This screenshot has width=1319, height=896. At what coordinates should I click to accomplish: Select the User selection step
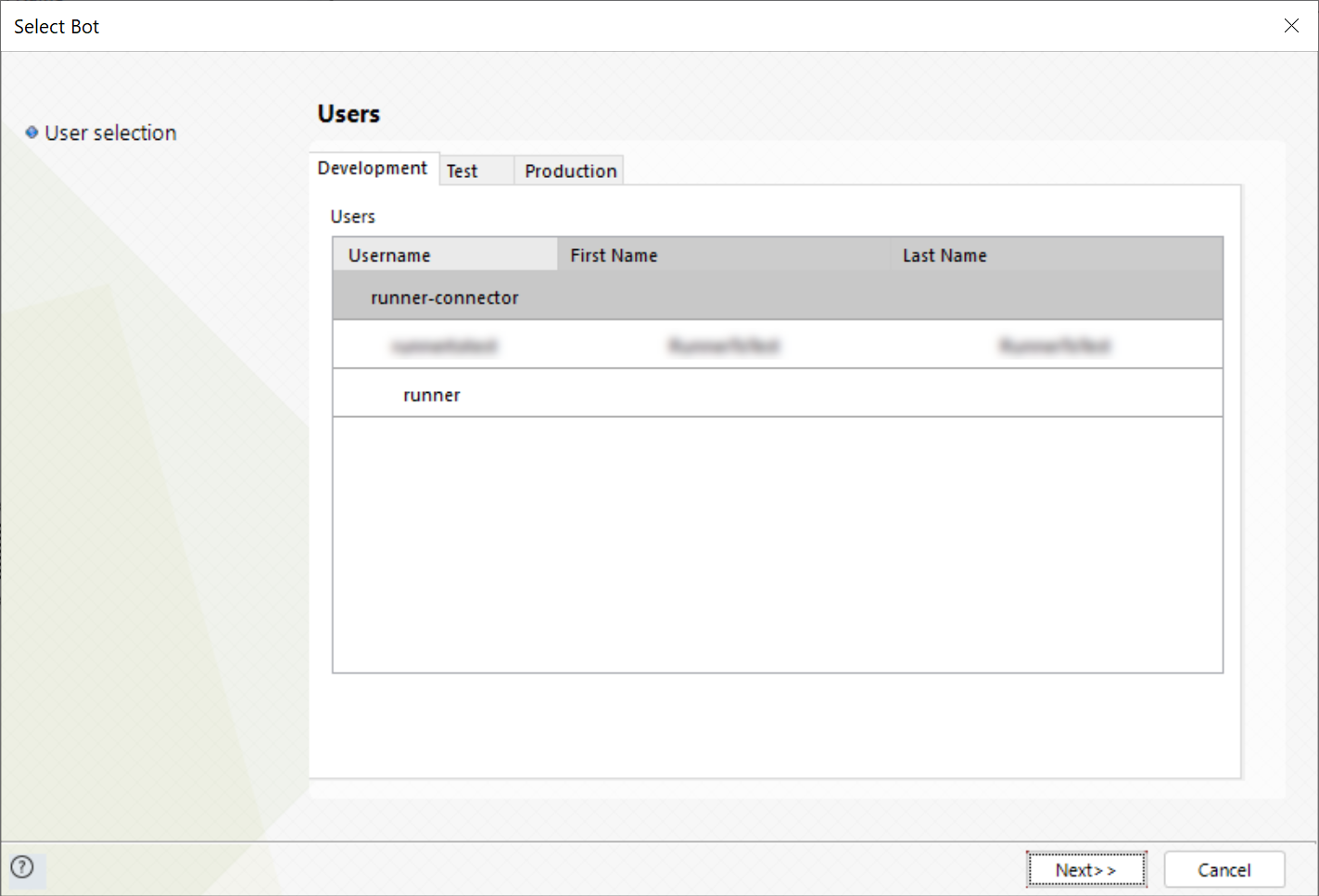click(x=101, y=133)
